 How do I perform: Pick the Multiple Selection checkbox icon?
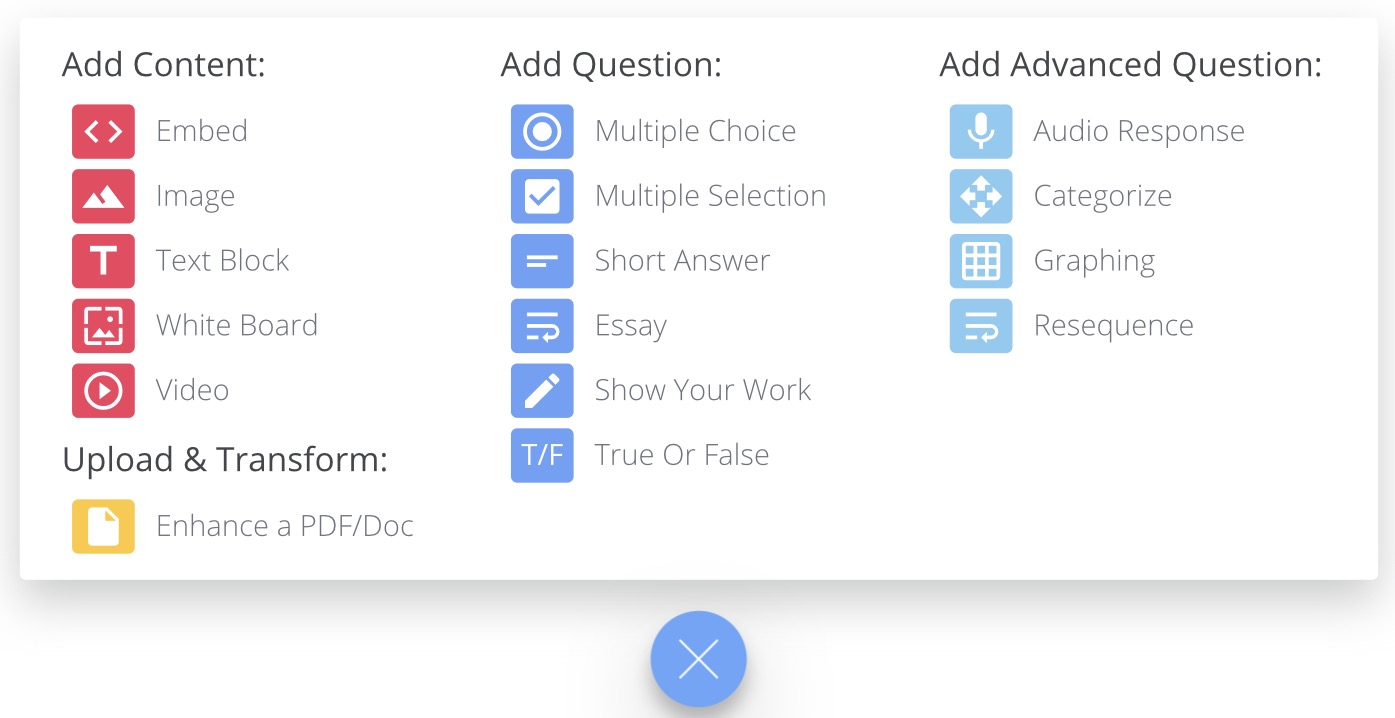tap(542, 196)
